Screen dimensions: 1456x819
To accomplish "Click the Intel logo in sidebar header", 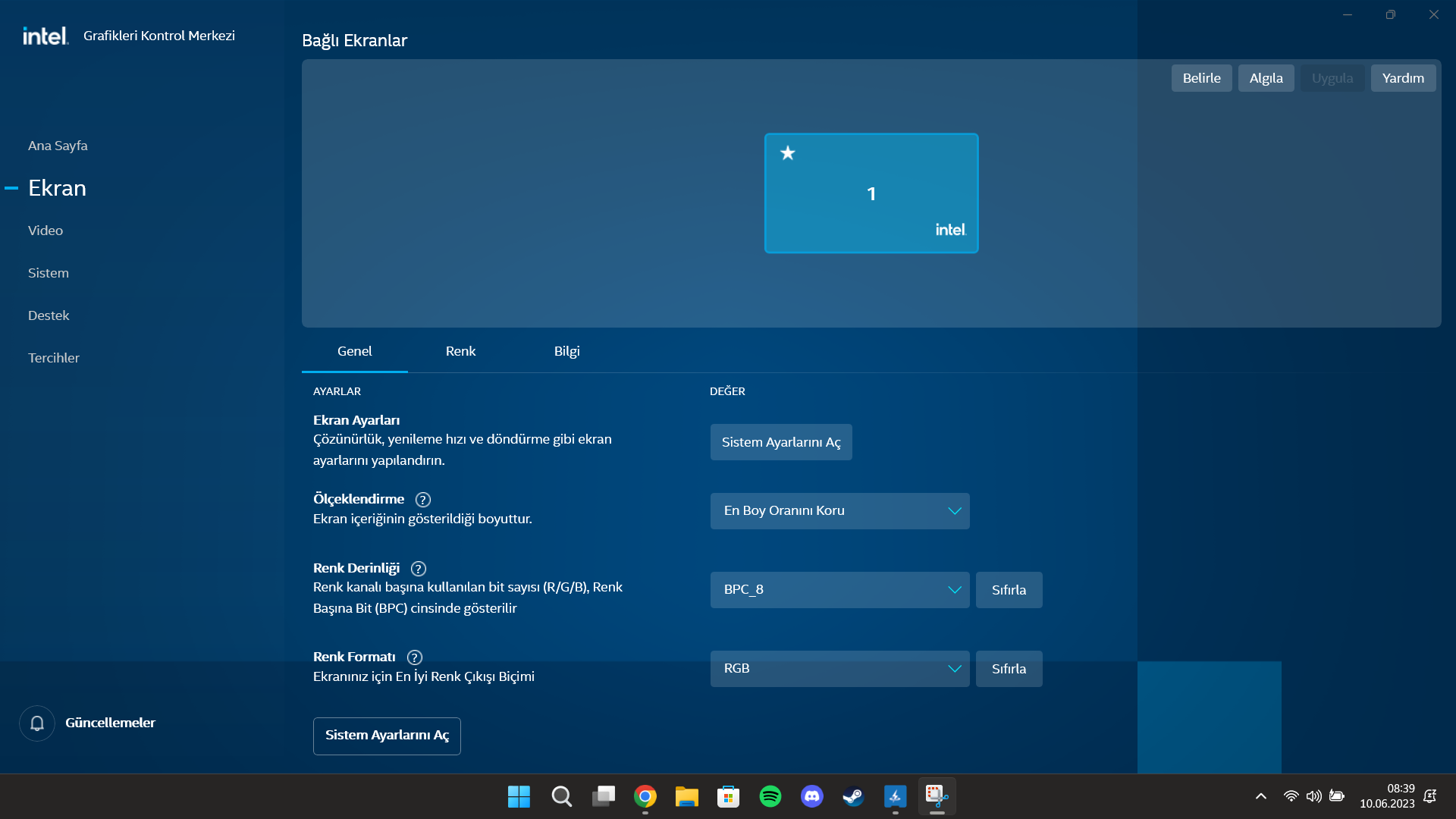I will coord(45,36).
